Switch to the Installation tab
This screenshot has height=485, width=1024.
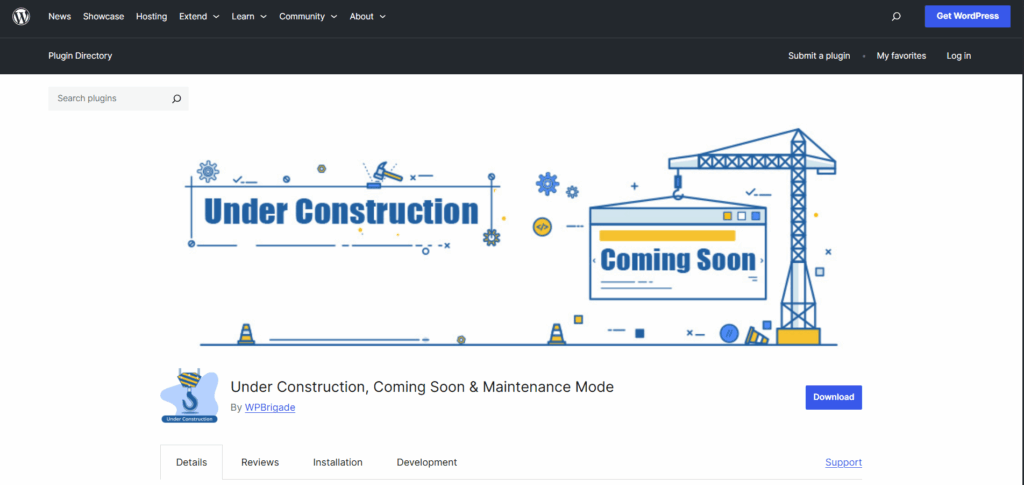click(x=338, y=462)
